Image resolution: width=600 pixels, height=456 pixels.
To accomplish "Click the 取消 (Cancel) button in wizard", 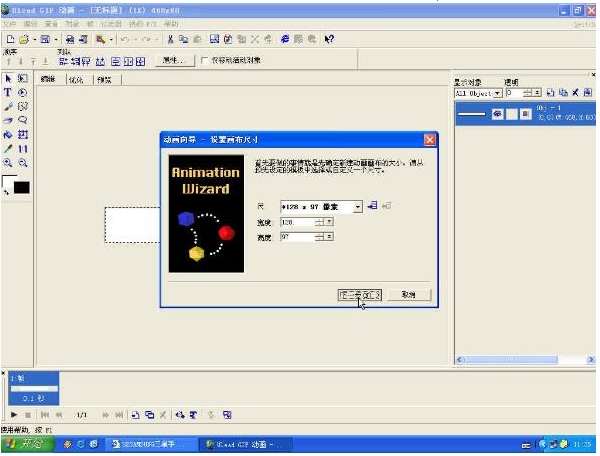I will [x=409, y=295].
